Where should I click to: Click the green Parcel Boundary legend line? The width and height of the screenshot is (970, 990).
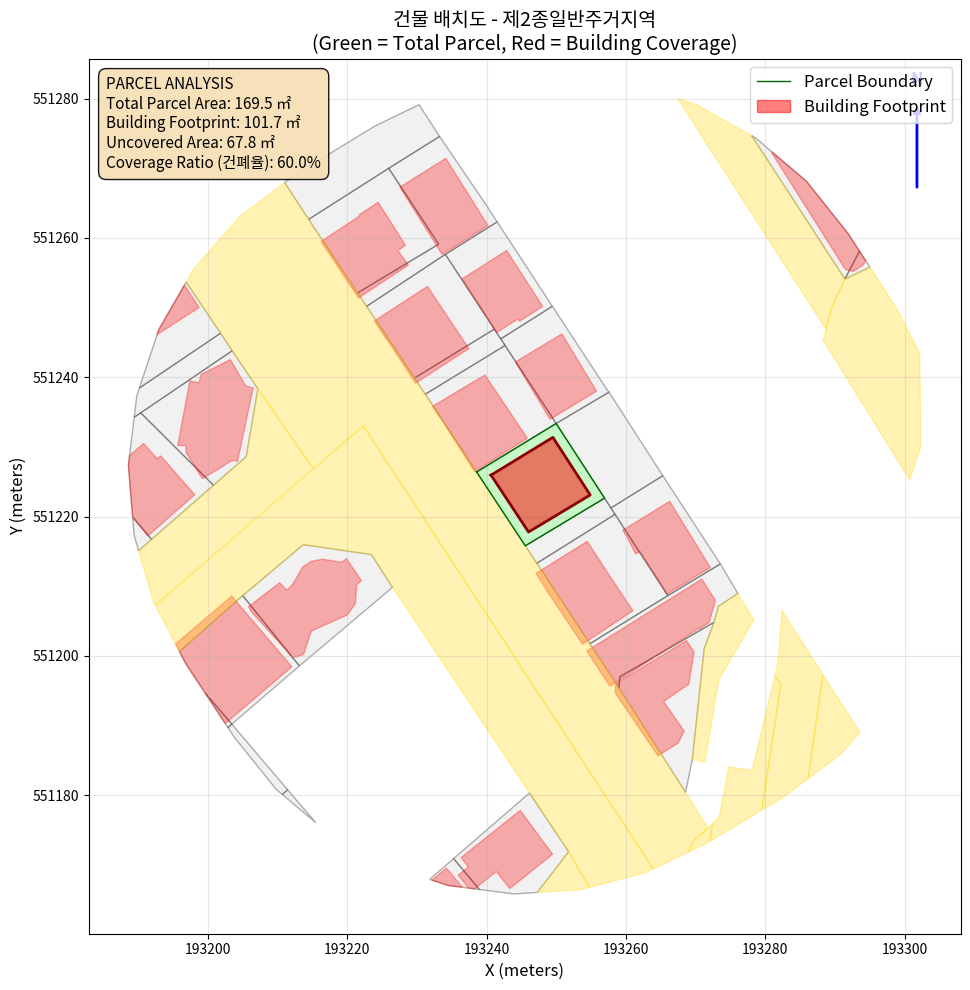774,82
